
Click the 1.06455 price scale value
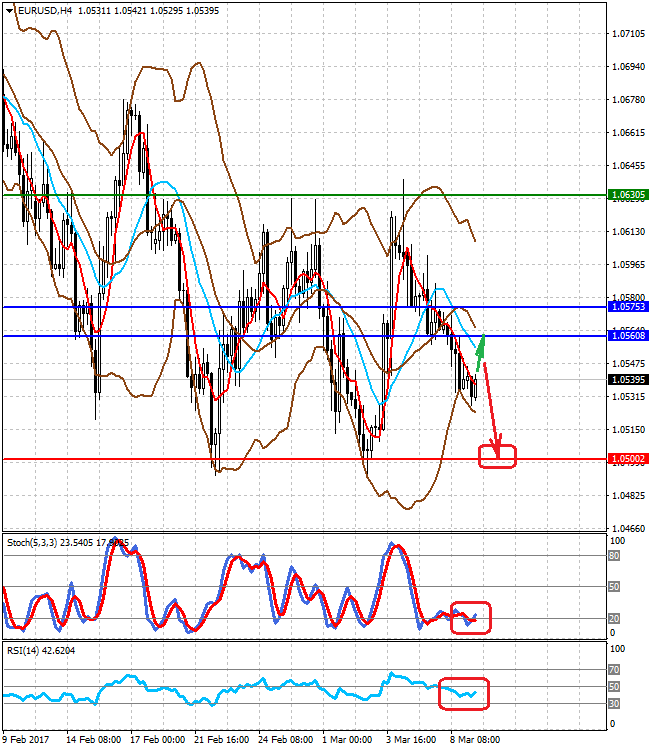pyautogui.click(x=628, y=166)
